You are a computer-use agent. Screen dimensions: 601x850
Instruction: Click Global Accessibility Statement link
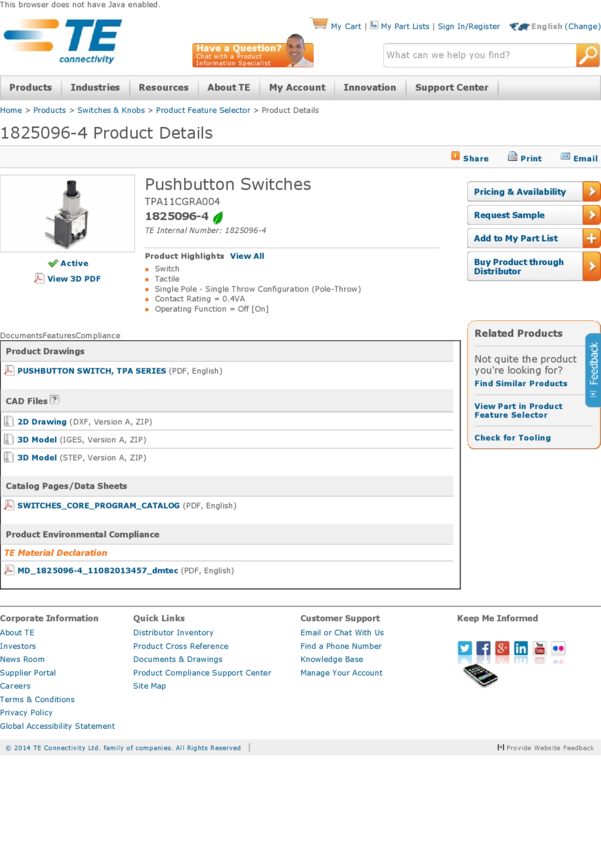57,726
